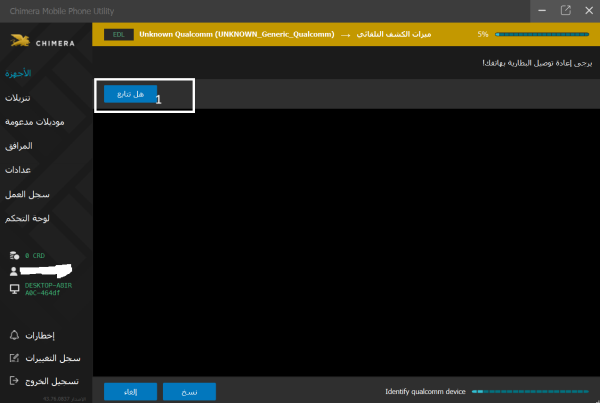Screen dimensions: 600x403
Task: Click the نسخ copy button
Action: click(189, 392)
